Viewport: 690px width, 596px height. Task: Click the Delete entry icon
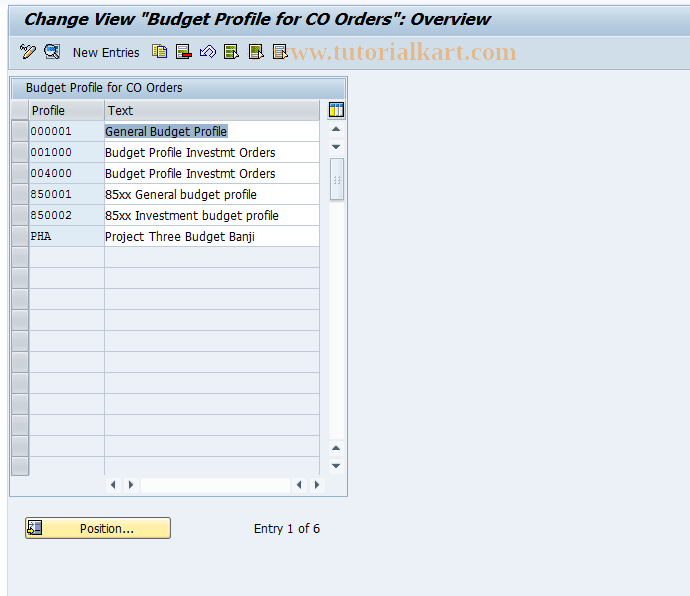184,52
